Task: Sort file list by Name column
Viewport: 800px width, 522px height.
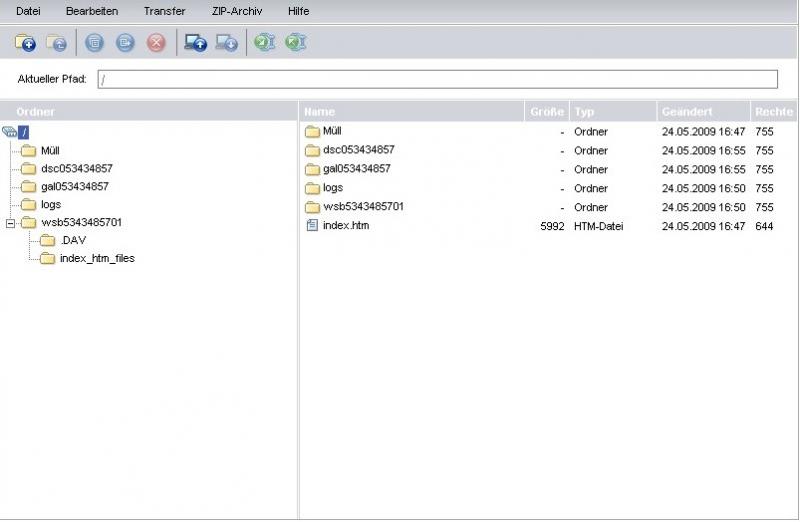Action: [320, 112]
